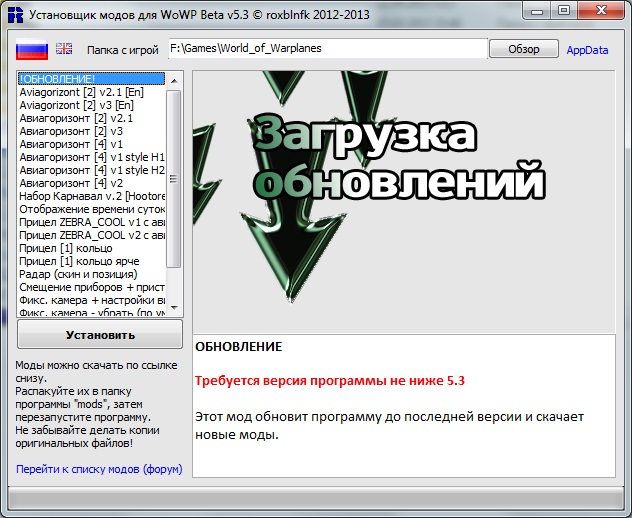The height and width of the screenshot is (518, 632).
Task: Select Прицел ZEBRA_COOL v2 entry
Action: tap(91, 235)
